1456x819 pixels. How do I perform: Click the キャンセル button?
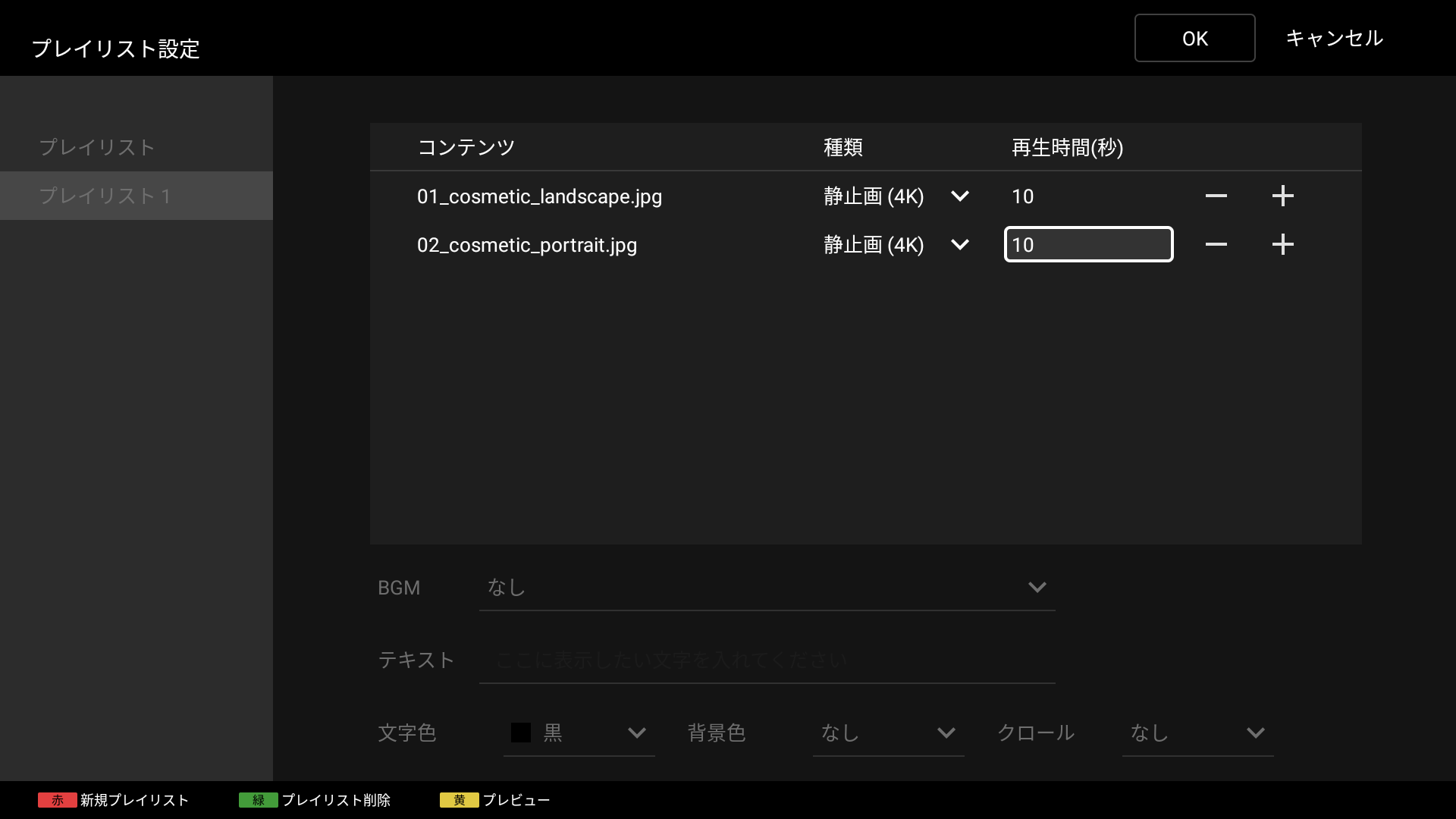1334,38
